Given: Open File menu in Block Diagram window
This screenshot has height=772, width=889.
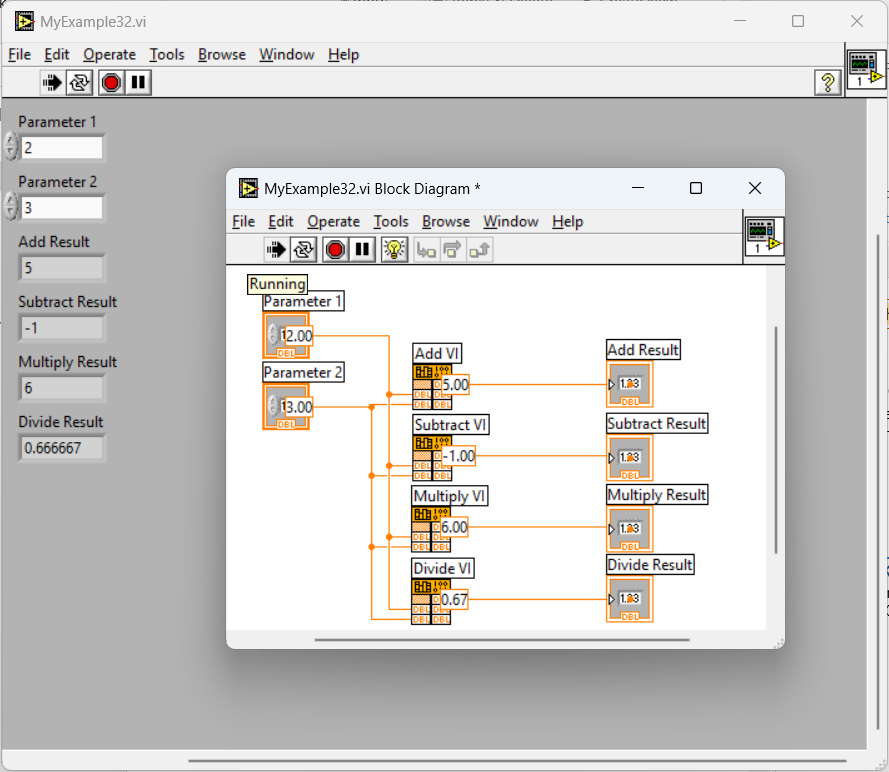Looking at the screenshot, I should click(x=244, y=221).
